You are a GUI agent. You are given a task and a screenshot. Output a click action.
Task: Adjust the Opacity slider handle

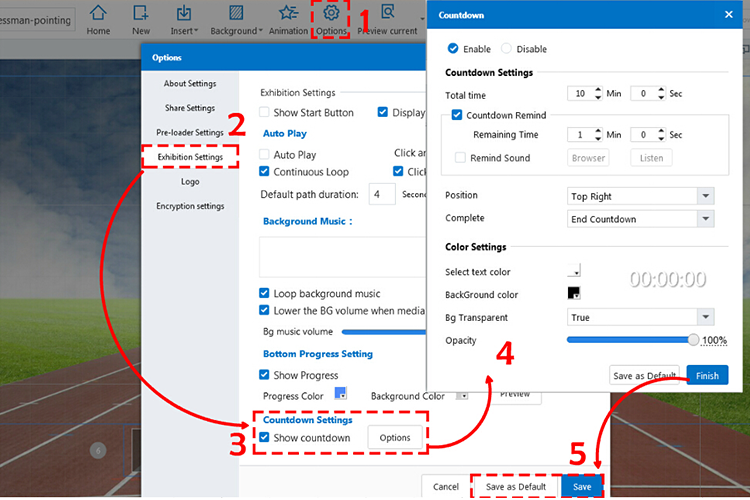tap(693, 340)
